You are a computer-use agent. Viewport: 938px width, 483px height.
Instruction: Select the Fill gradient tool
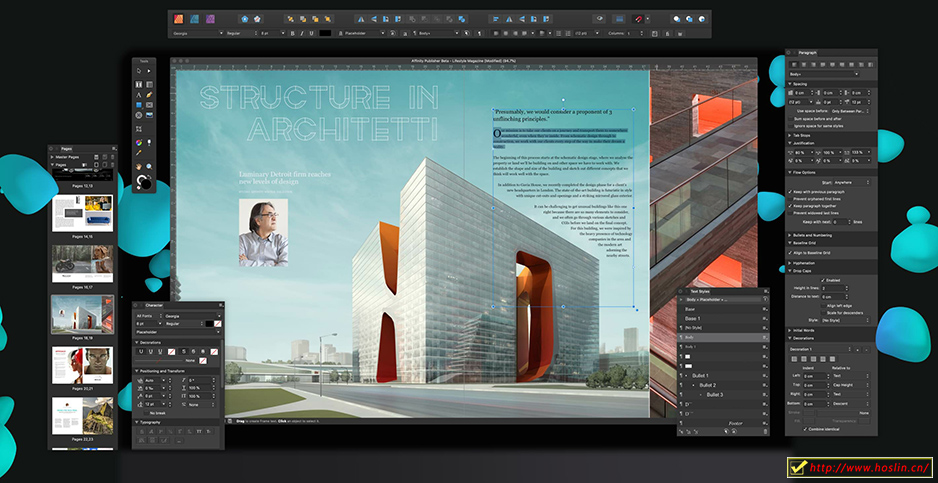[139, 142]
